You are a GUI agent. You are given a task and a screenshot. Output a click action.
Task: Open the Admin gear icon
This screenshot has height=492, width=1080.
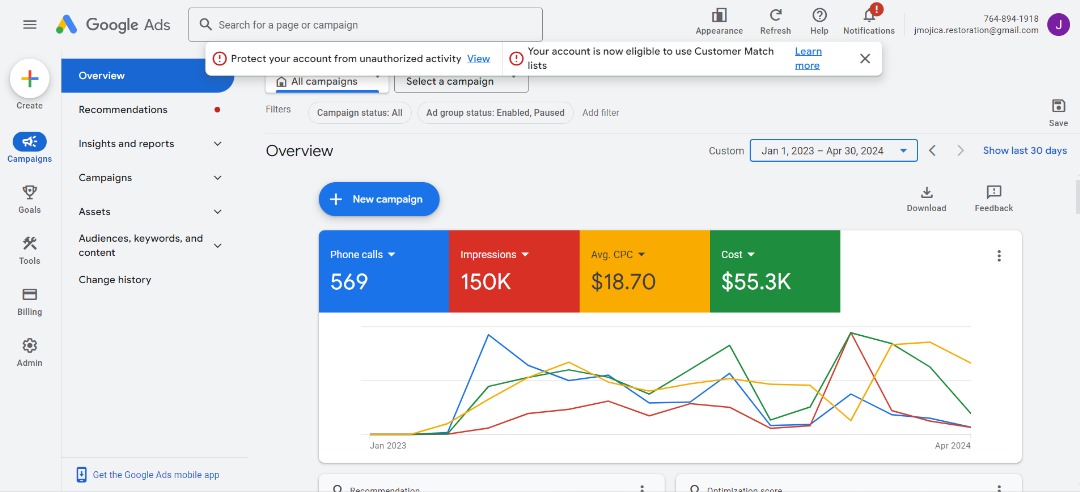(30, 346)
